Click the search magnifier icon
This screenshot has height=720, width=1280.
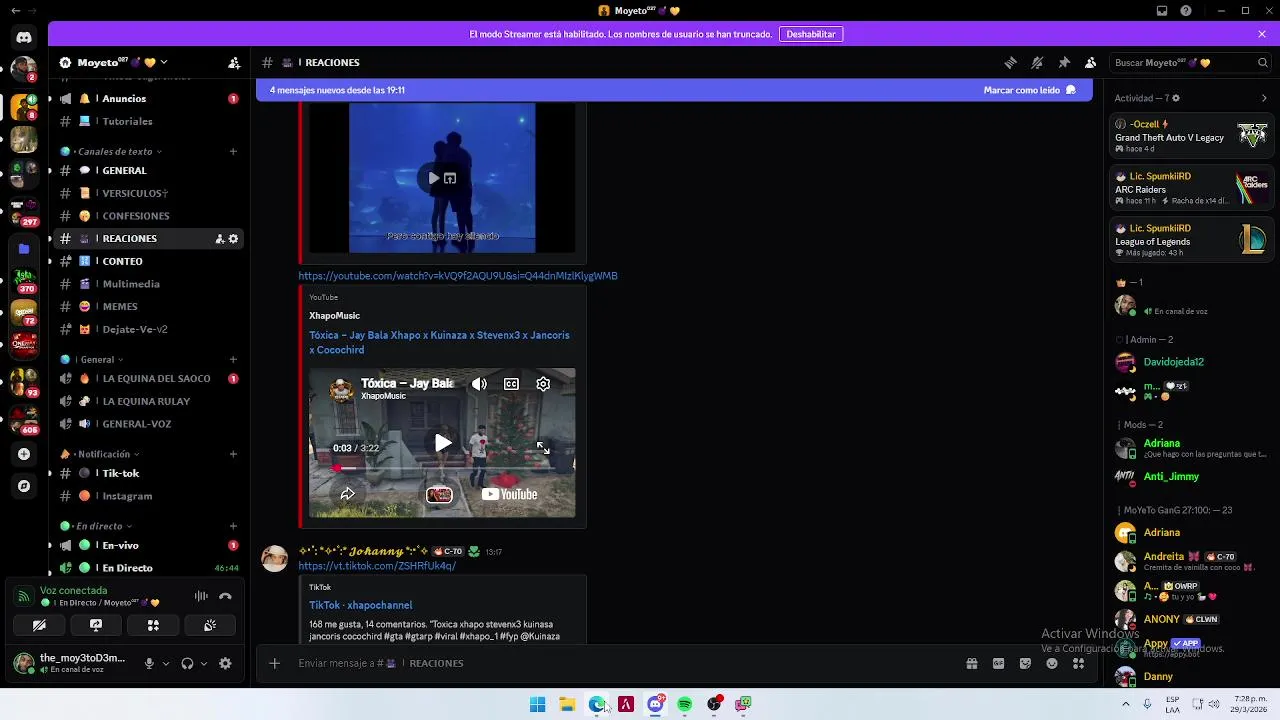1262,62
